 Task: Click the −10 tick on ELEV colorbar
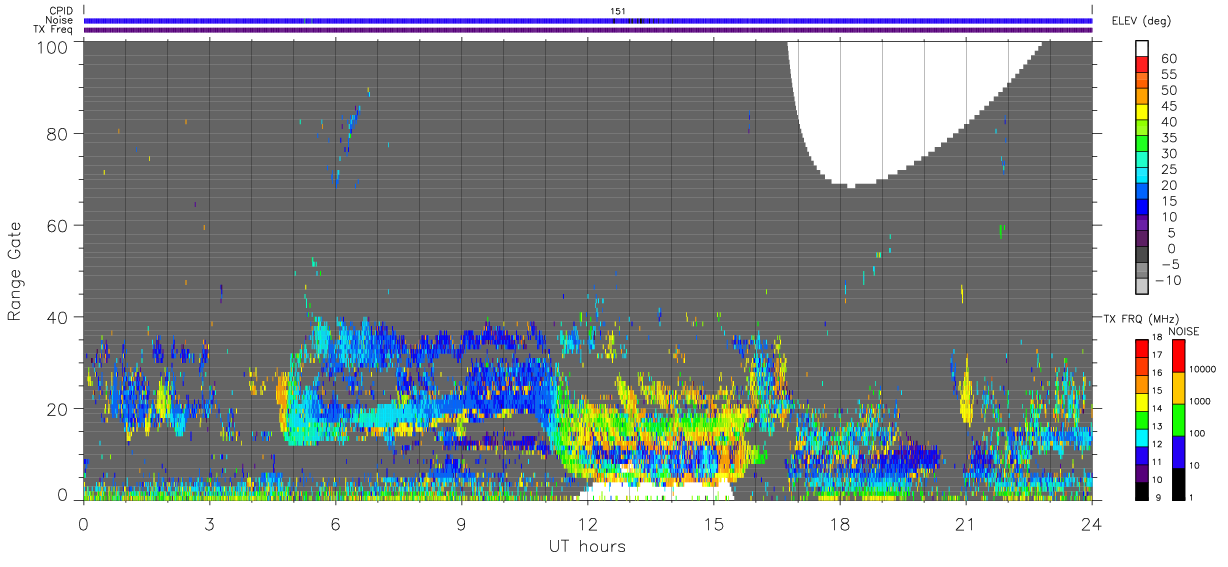click(1167, 280)
